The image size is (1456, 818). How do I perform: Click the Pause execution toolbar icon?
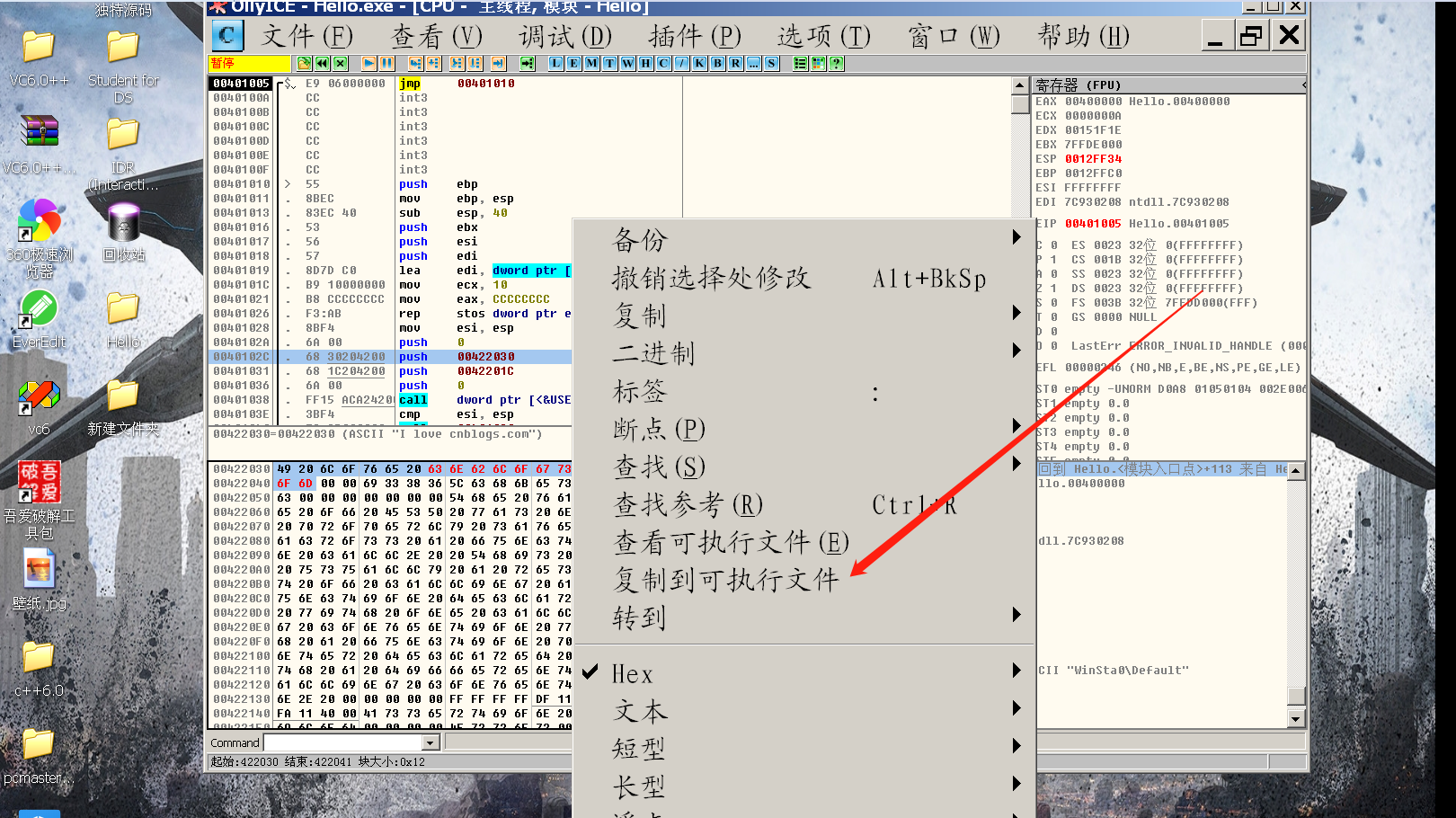[386, 63]
